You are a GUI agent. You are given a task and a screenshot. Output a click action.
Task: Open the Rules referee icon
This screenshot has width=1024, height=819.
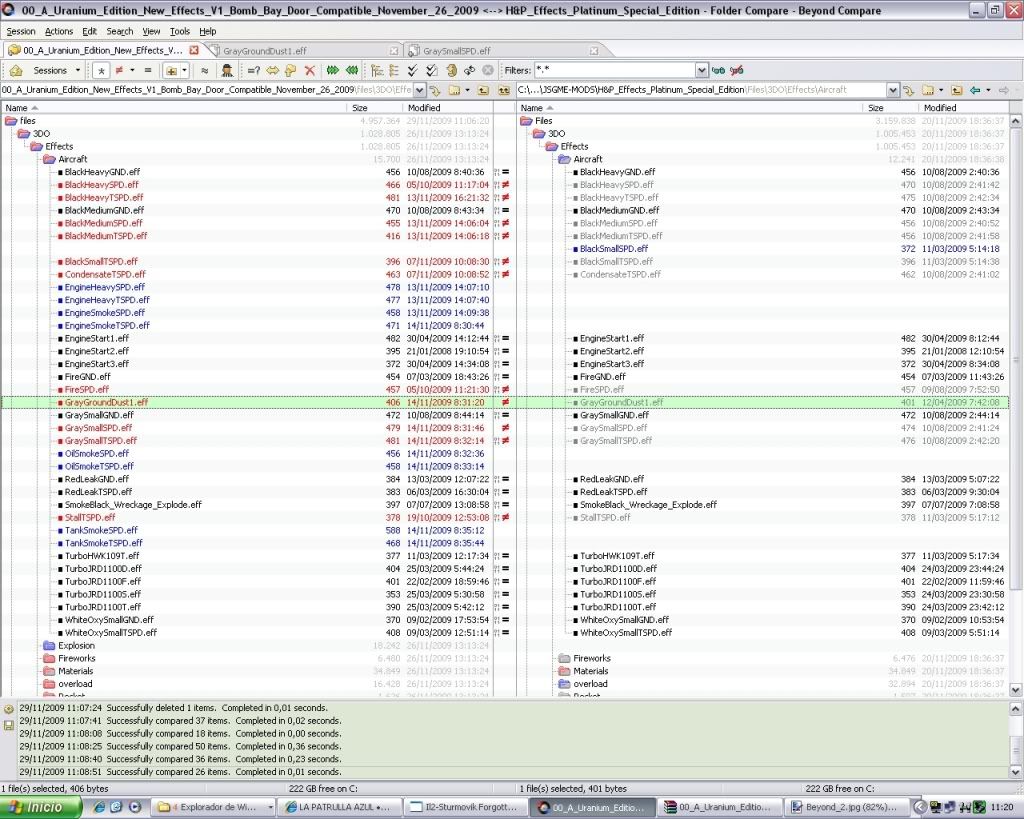pos(227,71)
